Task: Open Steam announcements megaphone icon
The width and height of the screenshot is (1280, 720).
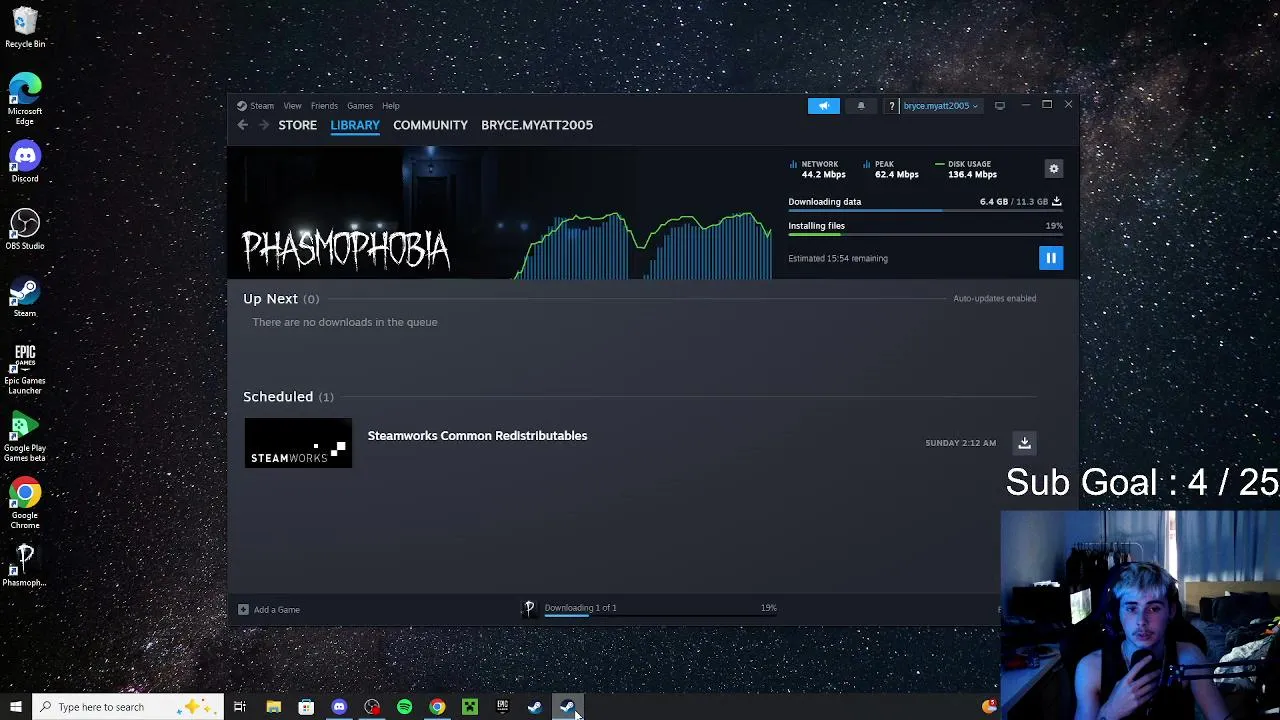Action: (824, 106)
